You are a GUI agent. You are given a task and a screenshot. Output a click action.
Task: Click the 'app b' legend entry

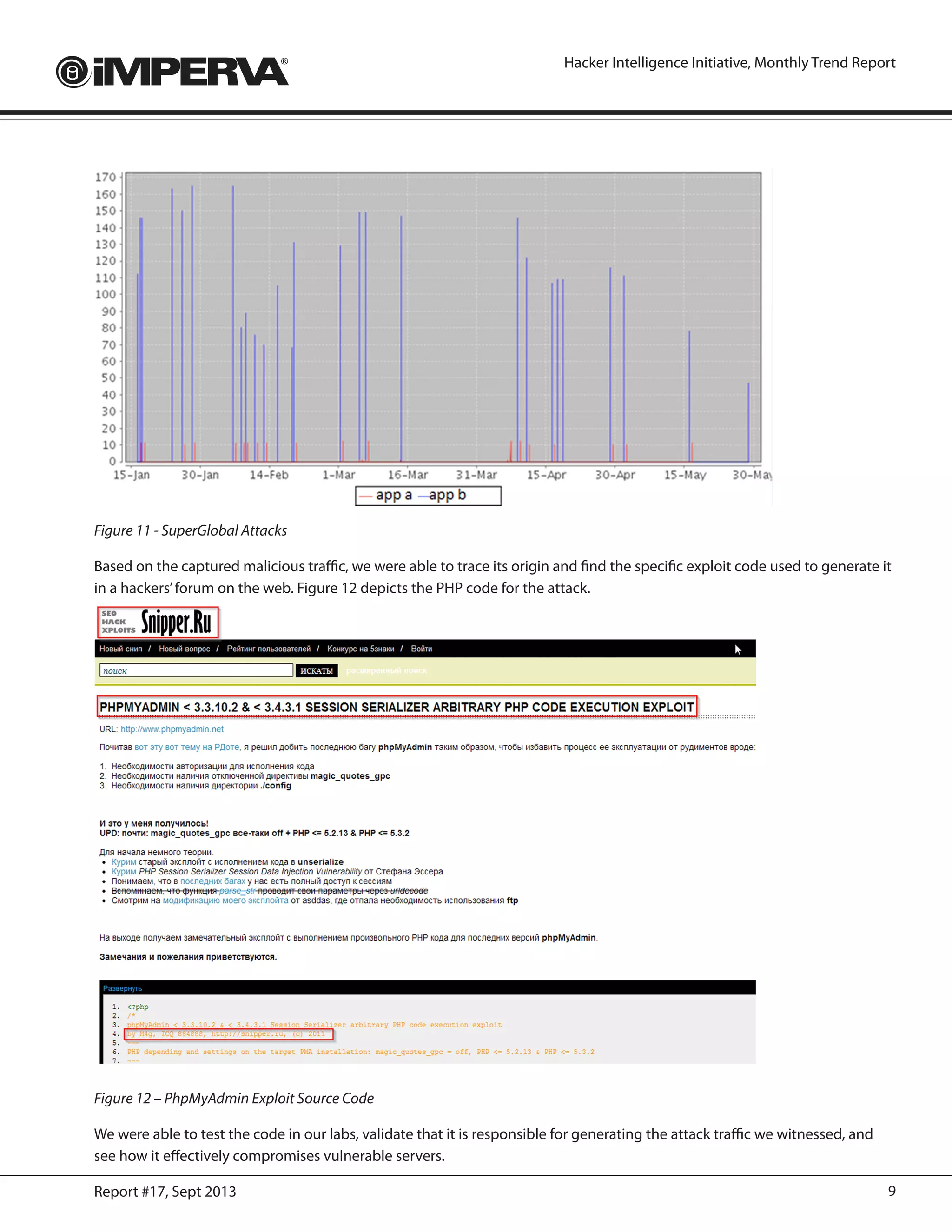click(x=442, y=495)
